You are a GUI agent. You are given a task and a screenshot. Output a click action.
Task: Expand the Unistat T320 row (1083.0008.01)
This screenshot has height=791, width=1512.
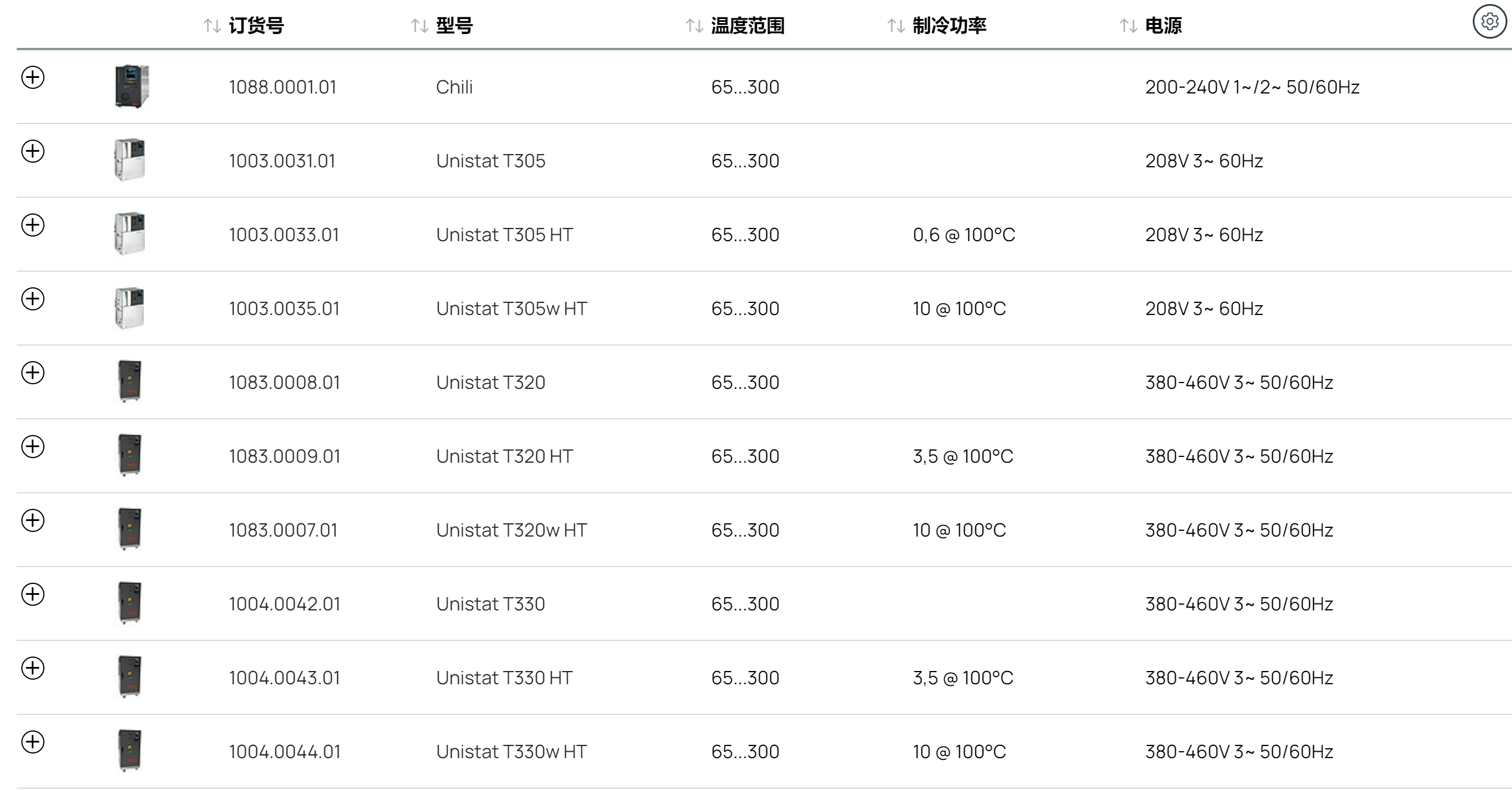coord(33,372)
